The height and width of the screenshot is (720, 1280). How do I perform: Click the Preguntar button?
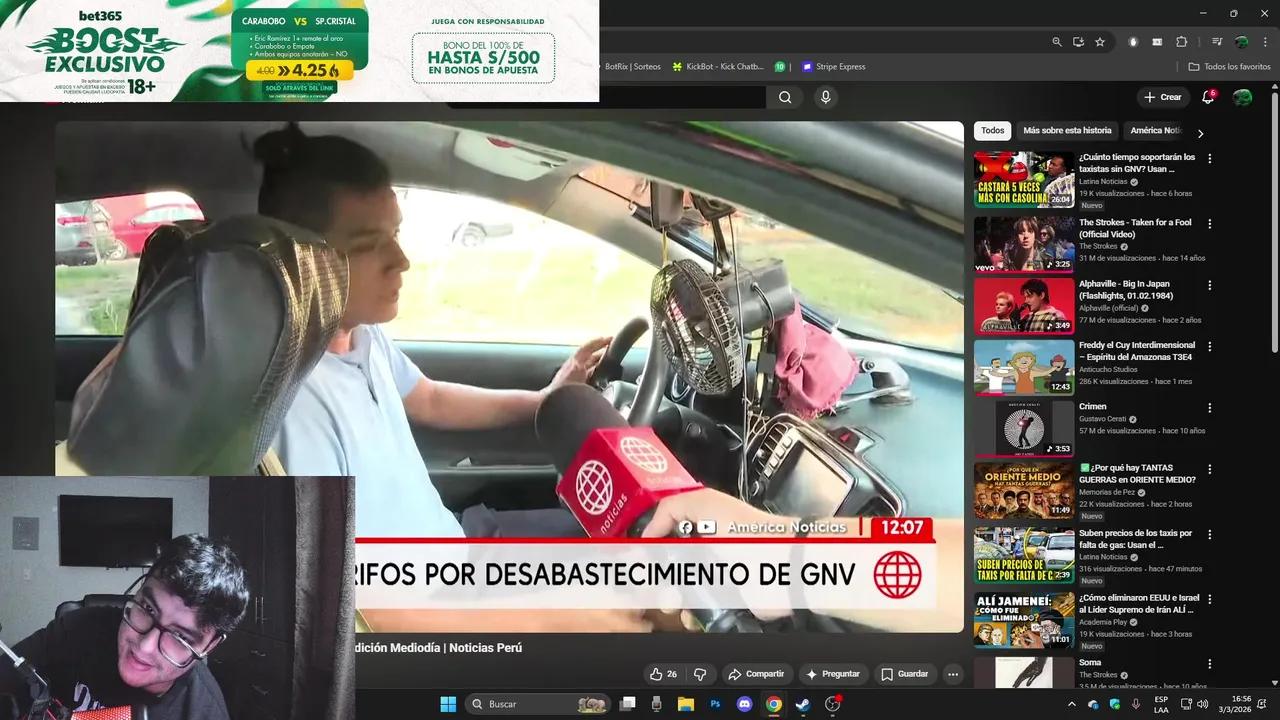click(833, 674)
